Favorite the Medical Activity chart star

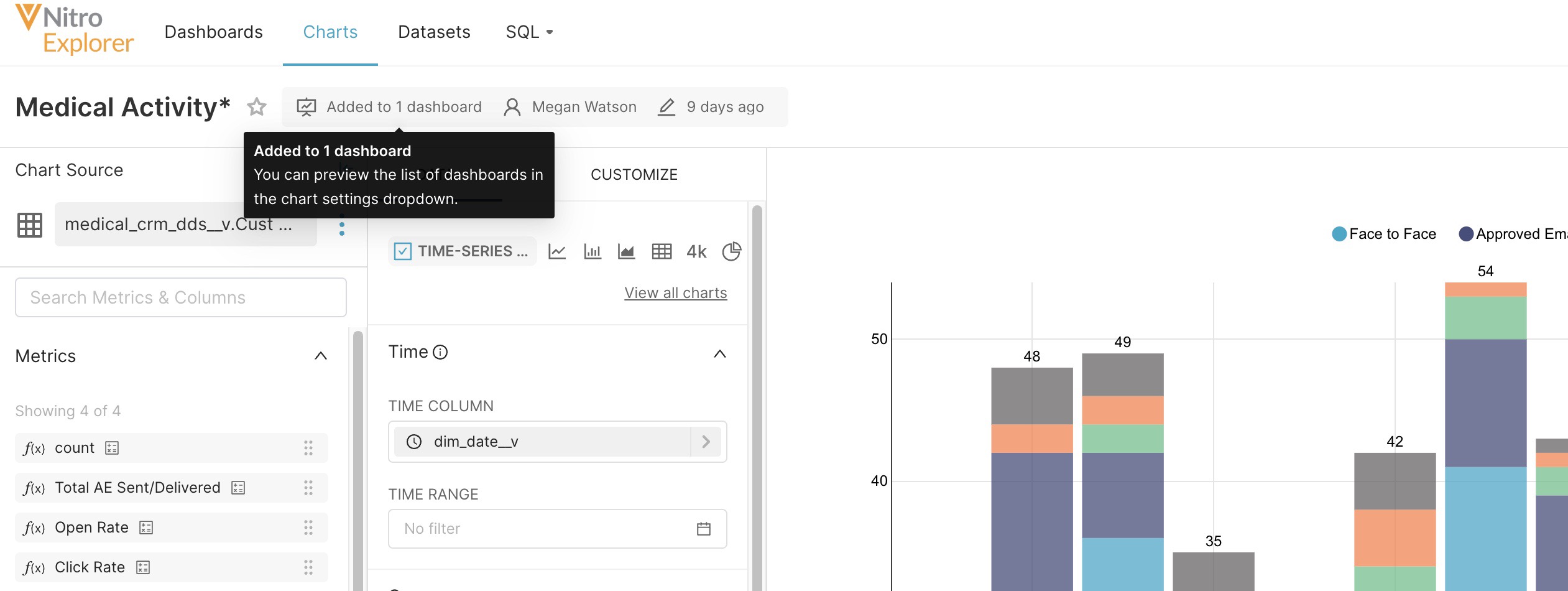(x=257, y=107)
